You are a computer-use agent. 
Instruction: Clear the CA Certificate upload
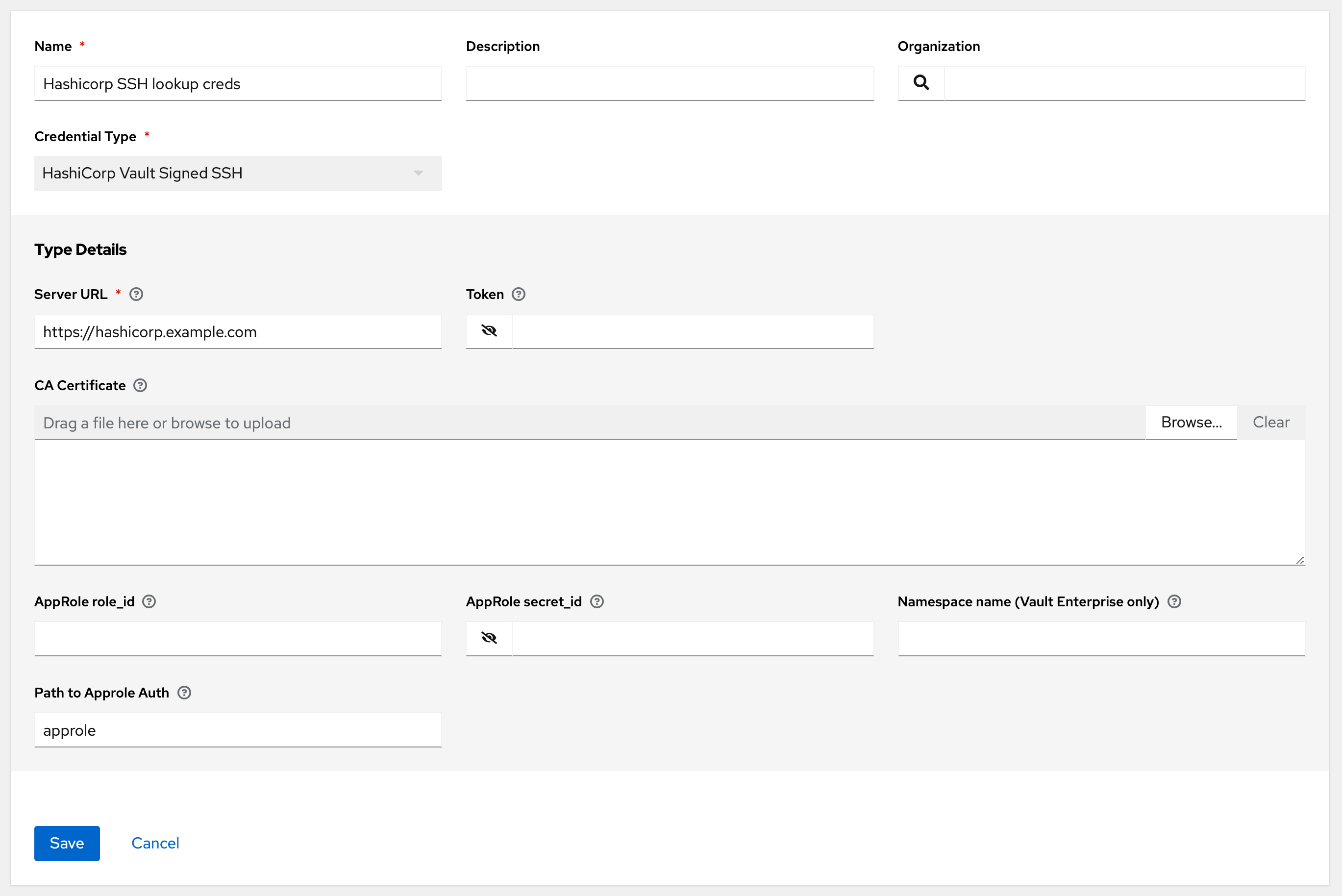pyautogui.click(x=1271, y=422)
